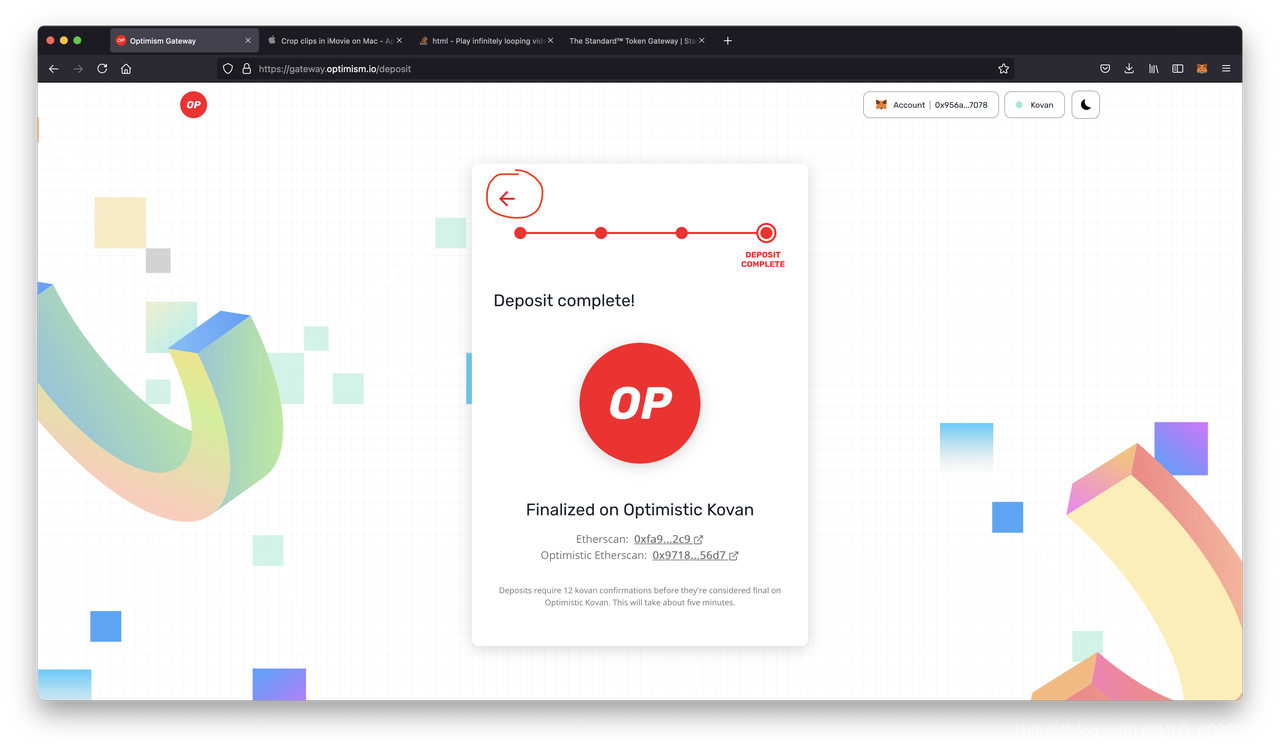Open Etherscan link 0xfa9...2c9

(668, 539)
